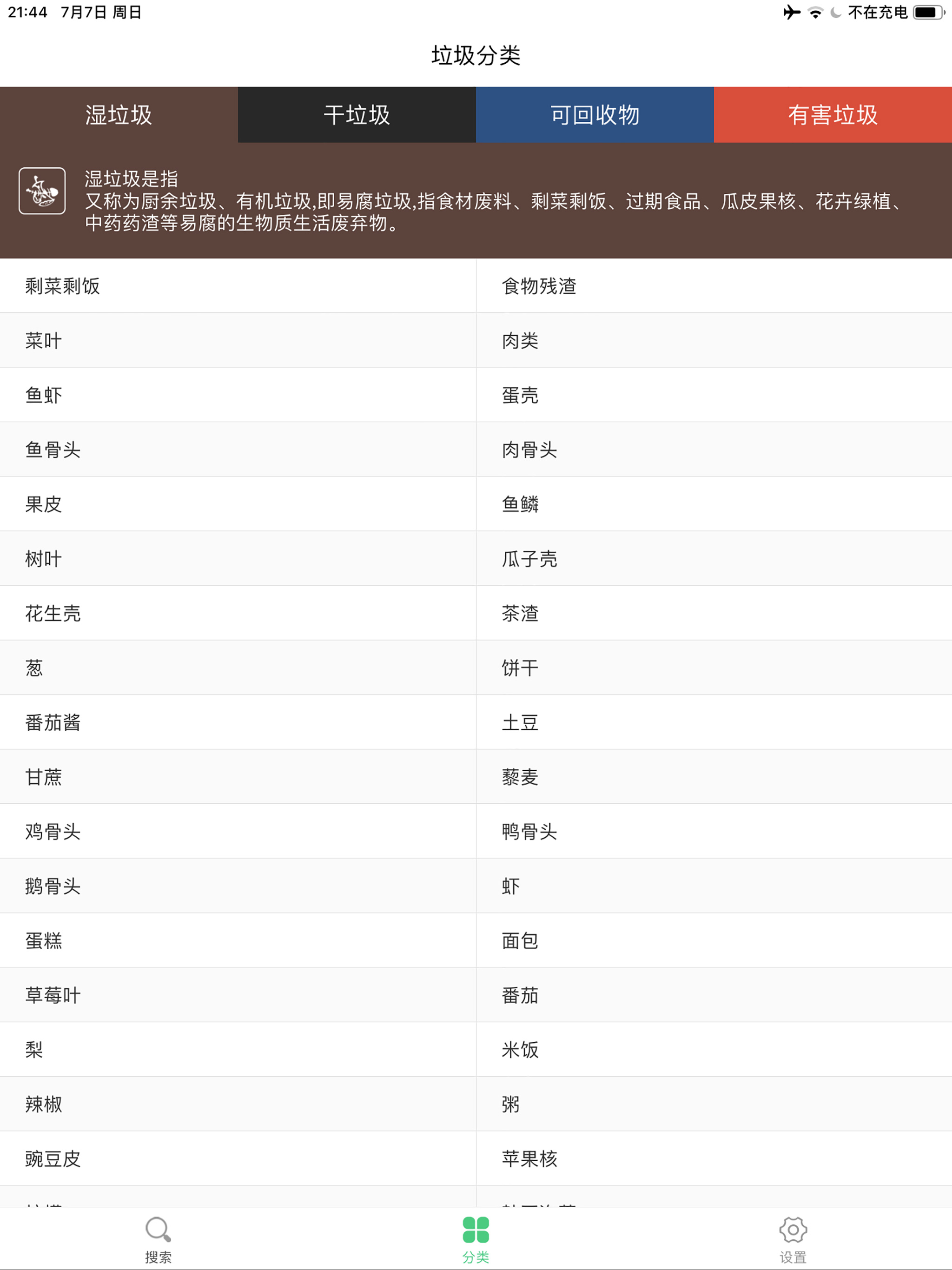Tap the Wi-Fi status icon
The width and height of the screenshot is (952, 1270).
click(815, 12)
